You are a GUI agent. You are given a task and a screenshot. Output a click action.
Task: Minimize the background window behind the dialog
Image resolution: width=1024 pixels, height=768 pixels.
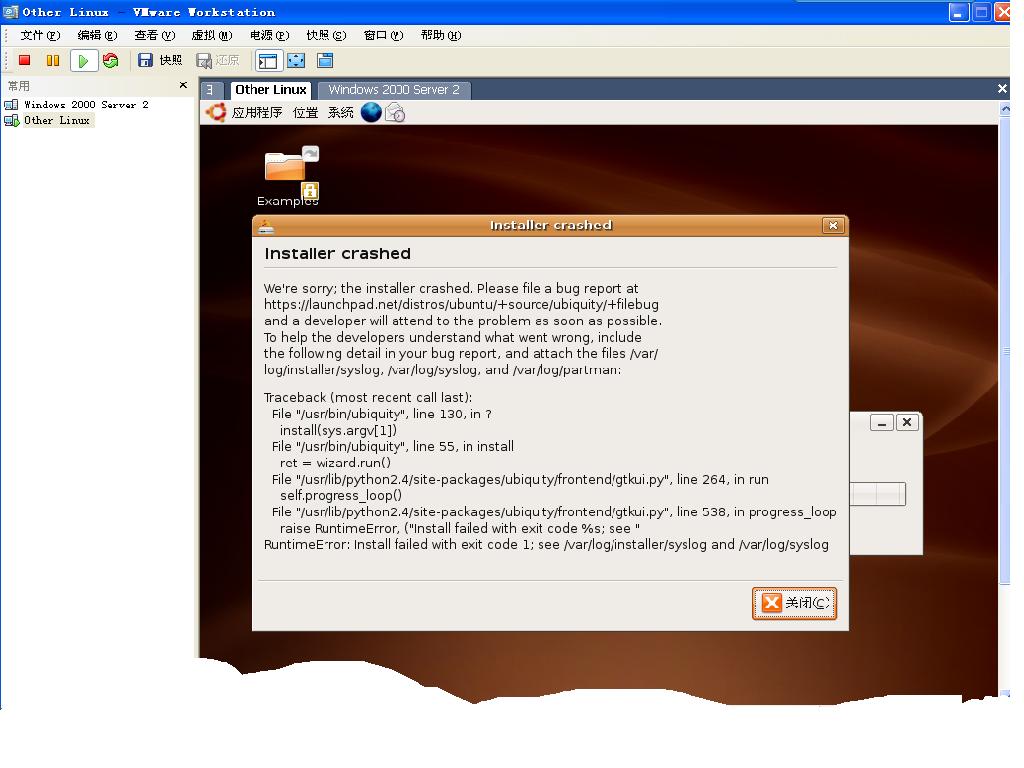(882, 423)
